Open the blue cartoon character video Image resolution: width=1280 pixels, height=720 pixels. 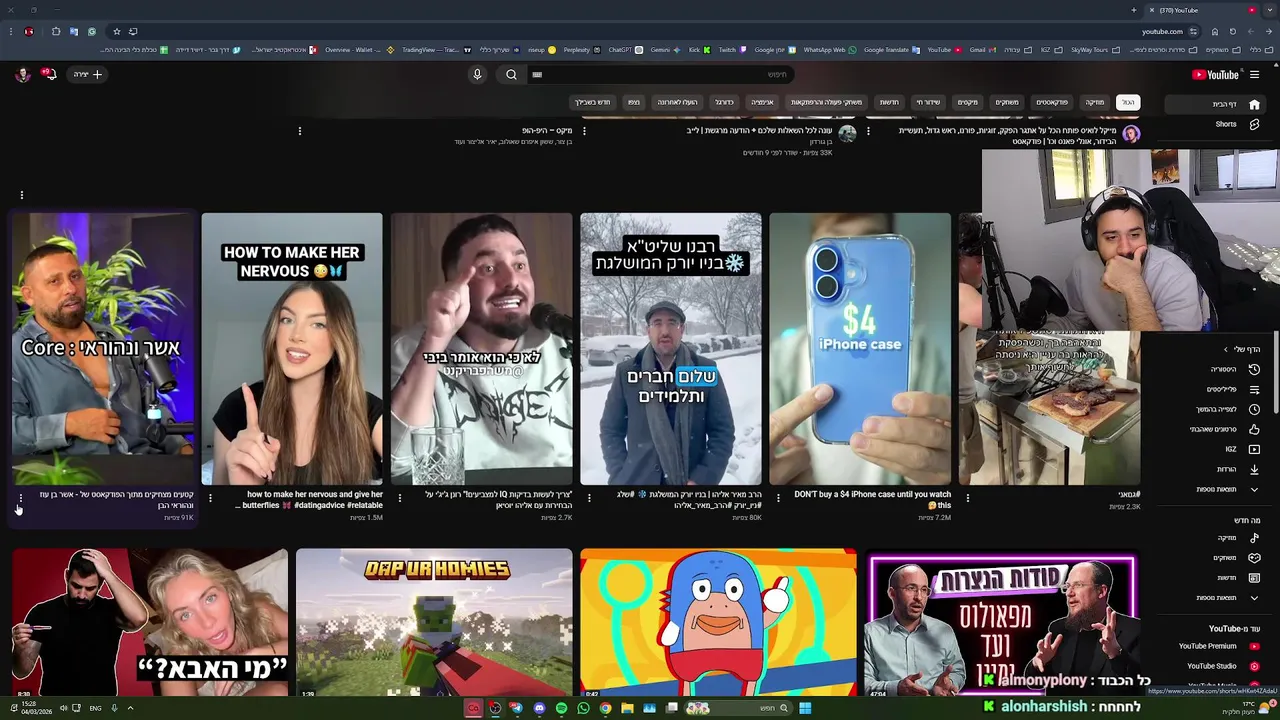point(718,622)
